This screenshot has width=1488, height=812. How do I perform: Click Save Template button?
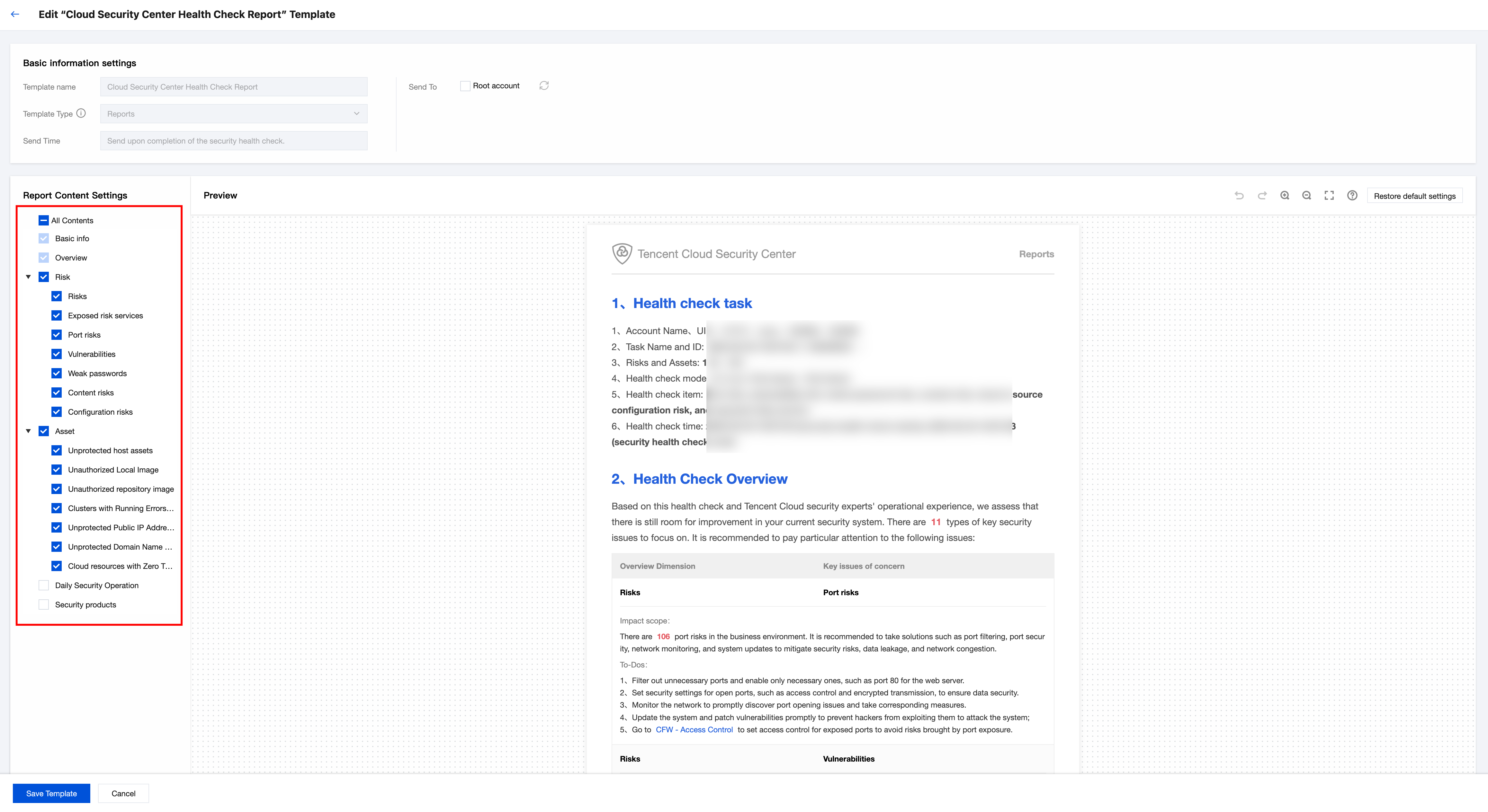51,793
